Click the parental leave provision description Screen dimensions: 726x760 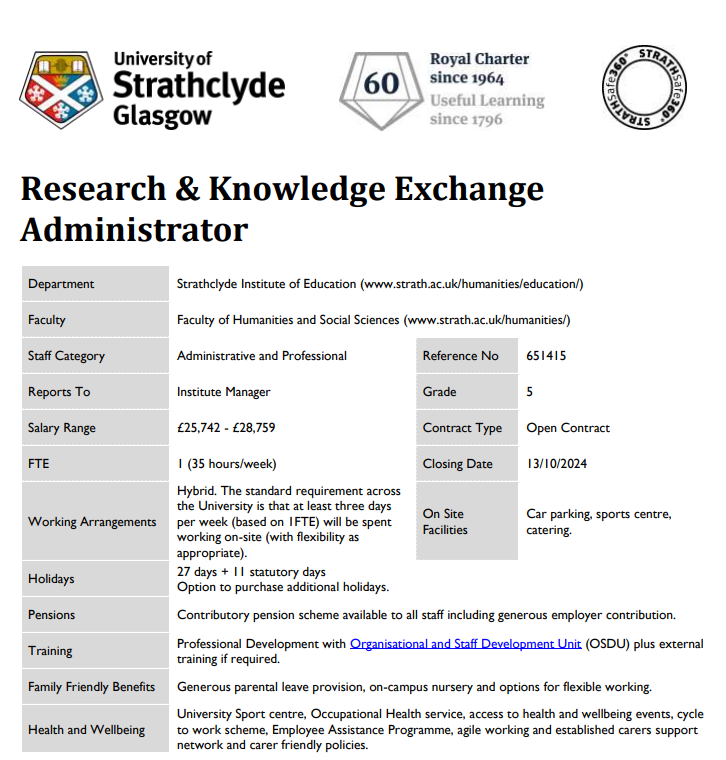(x=414, y=687)
